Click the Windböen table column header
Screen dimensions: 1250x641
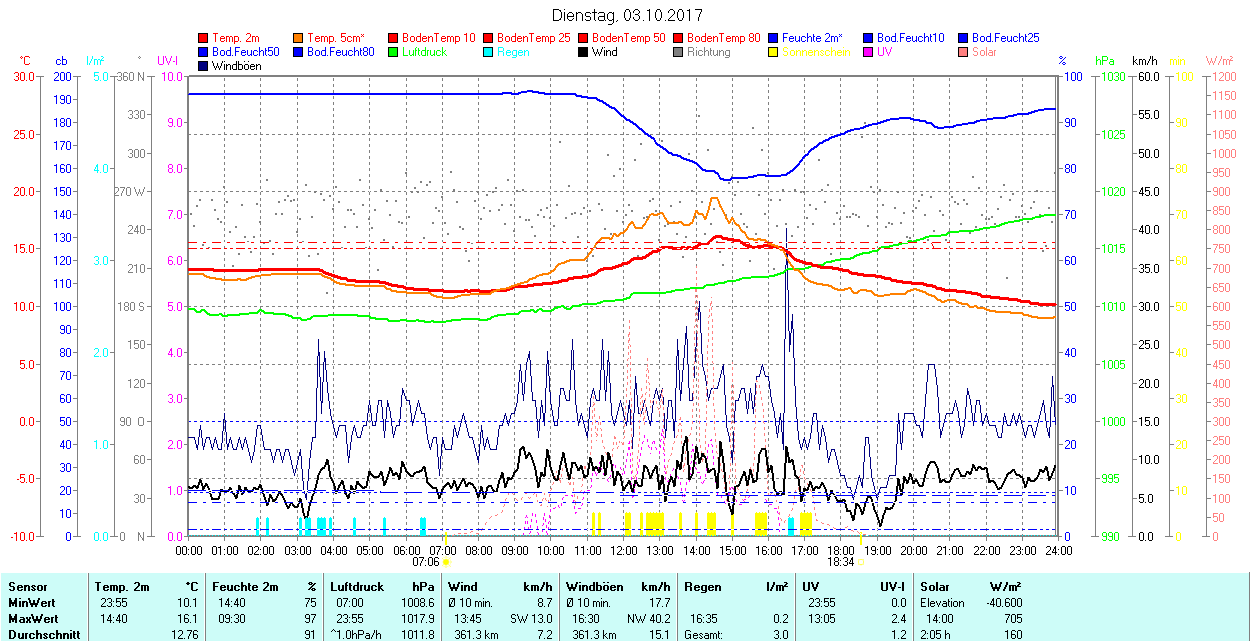pos(593,587)
